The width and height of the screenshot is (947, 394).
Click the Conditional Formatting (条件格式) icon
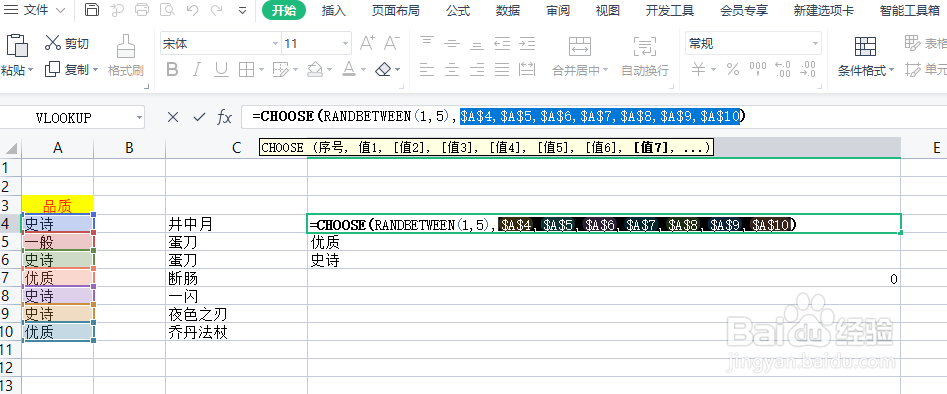click(x=865, y=47)
